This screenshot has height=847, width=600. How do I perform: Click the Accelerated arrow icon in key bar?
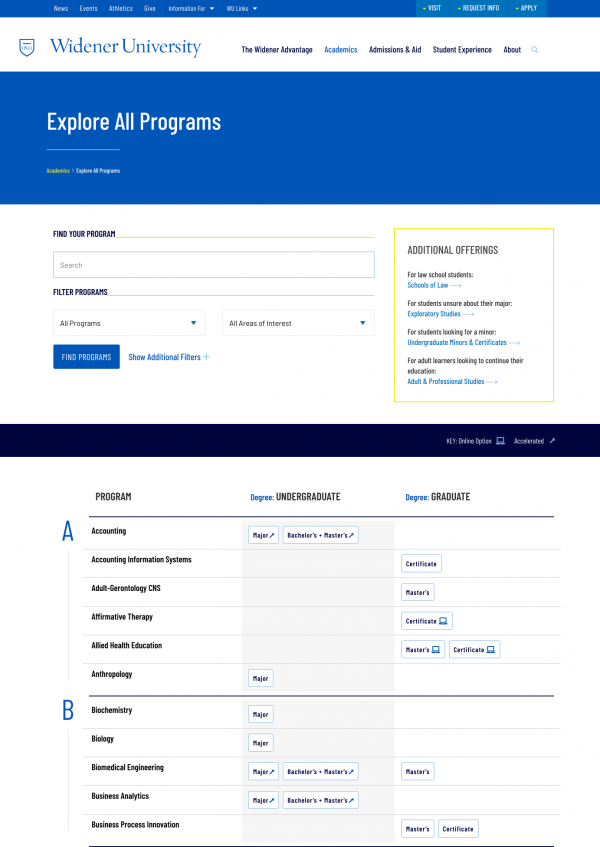coord(552,441)
